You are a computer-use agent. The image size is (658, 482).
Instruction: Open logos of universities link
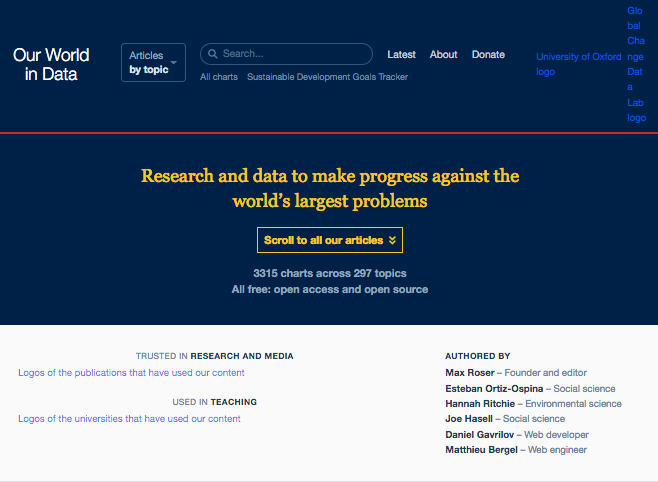(129, 419)
